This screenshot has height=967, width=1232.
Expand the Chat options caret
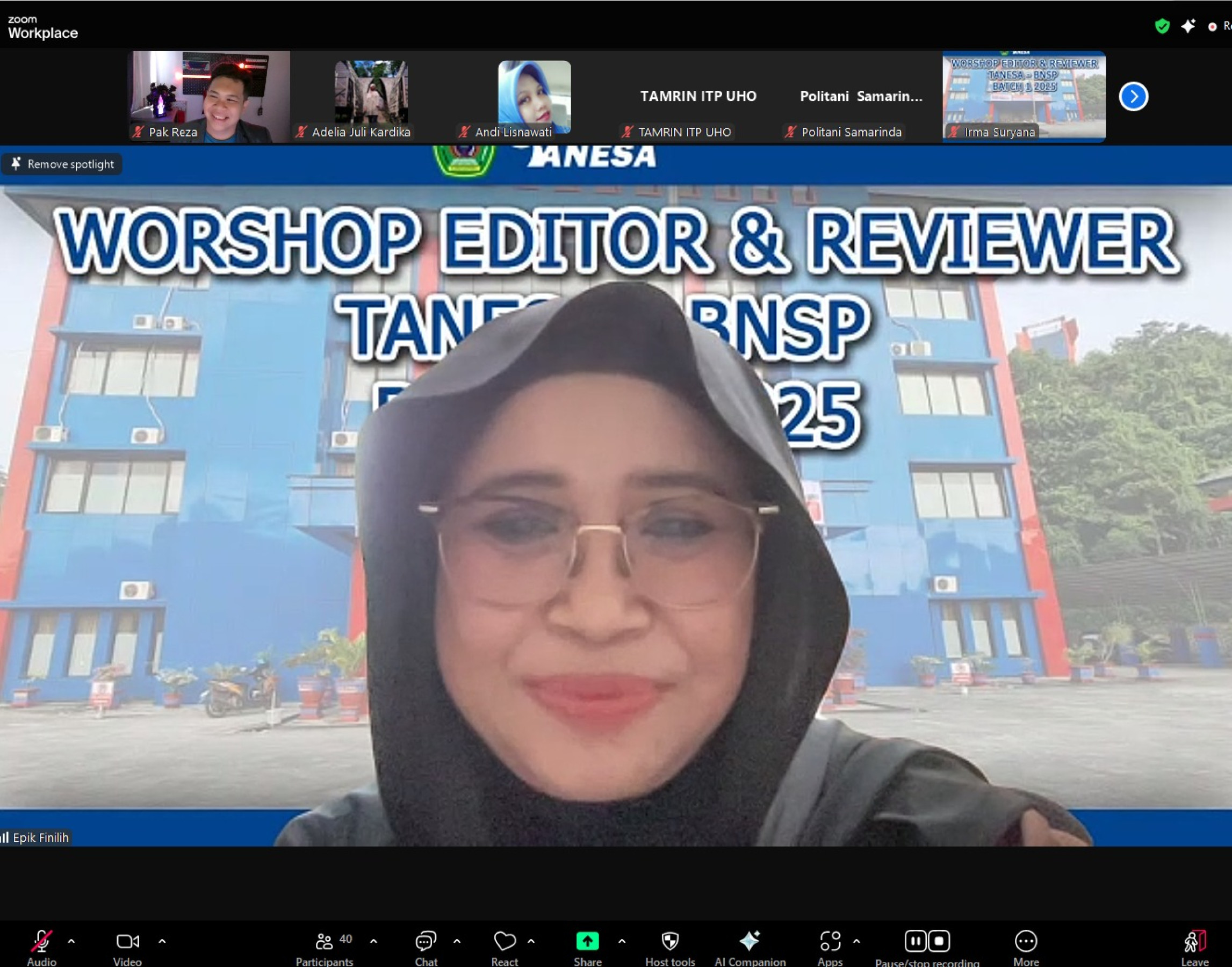click(x=457, y=941)
